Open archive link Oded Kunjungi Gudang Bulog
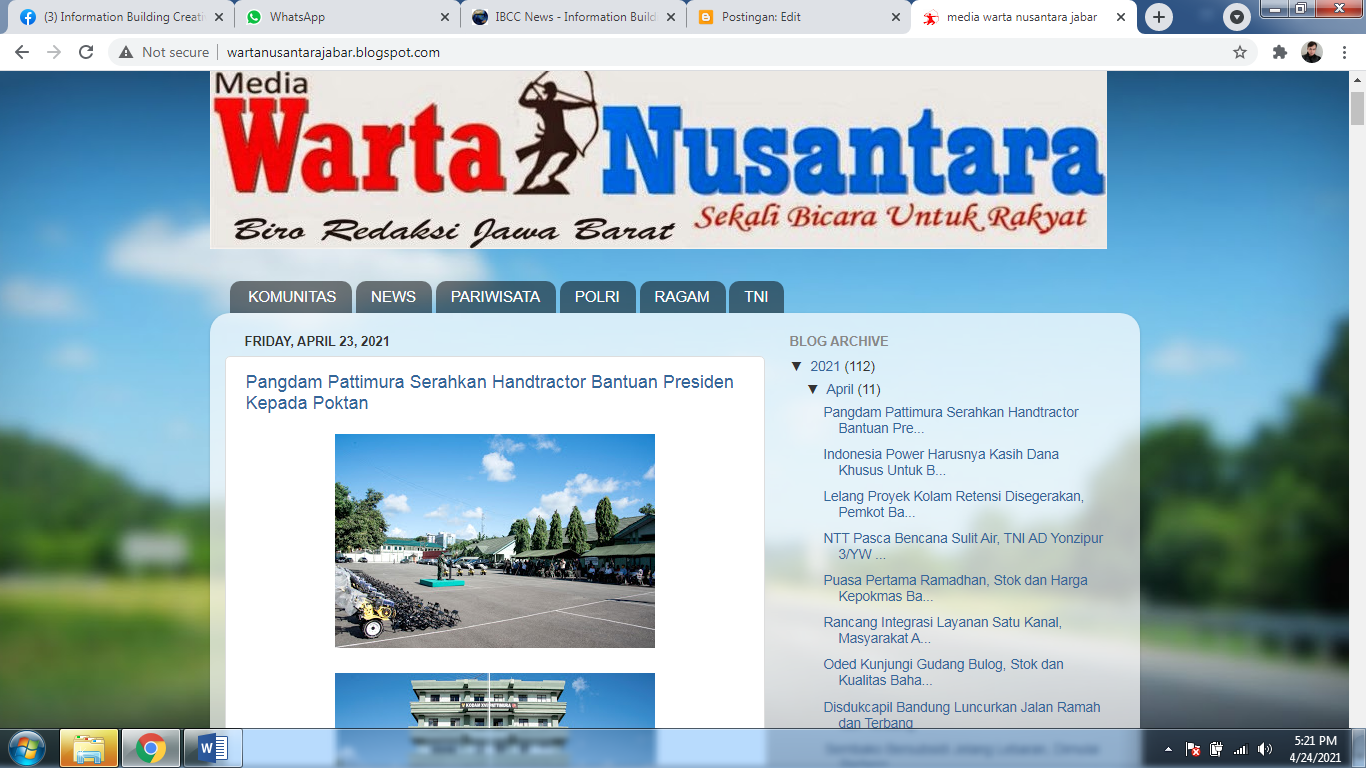 click(x=943, y=672)
